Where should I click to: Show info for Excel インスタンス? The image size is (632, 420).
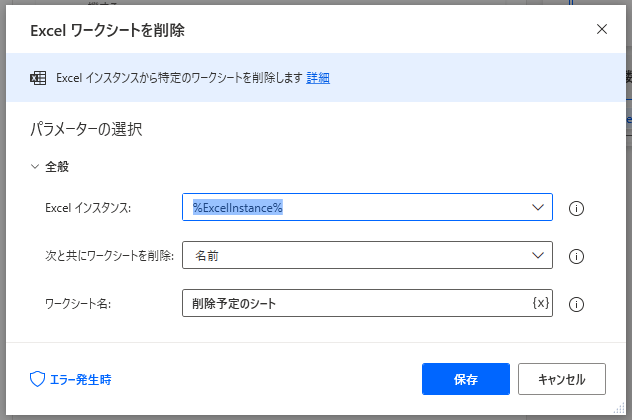coord(576,208)
